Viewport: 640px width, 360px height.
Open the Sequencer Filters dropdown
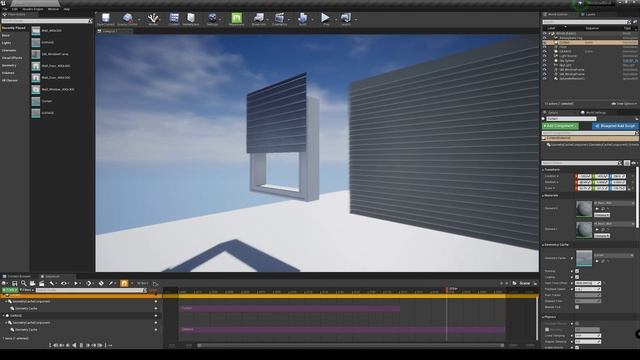tap(27, 290)
